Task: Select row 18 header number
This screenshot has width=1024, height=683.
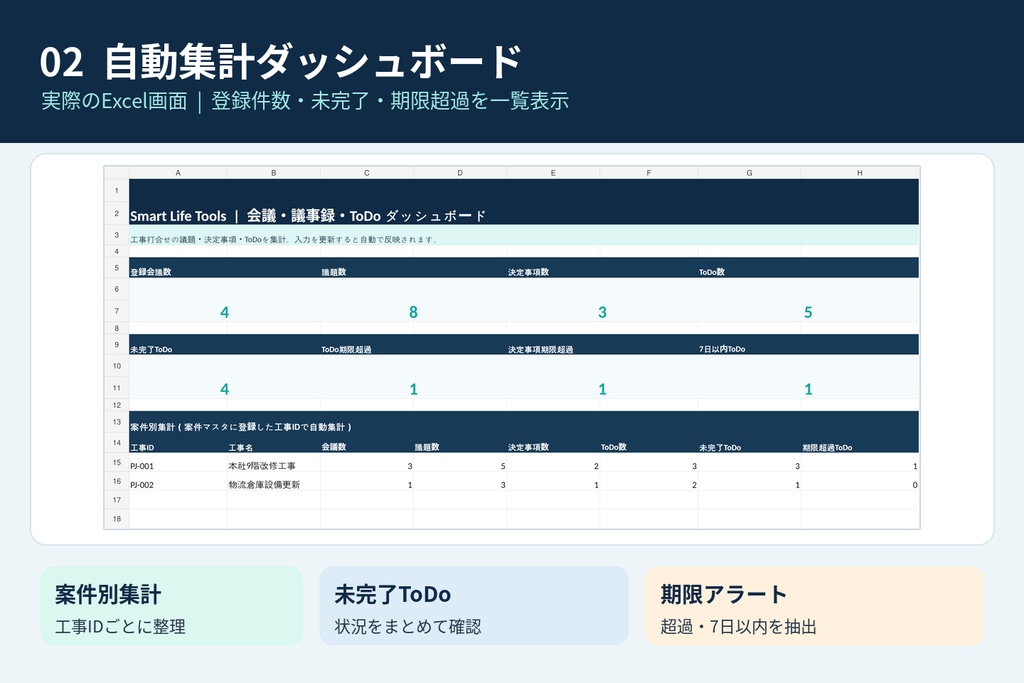Action: coord(117,519)
